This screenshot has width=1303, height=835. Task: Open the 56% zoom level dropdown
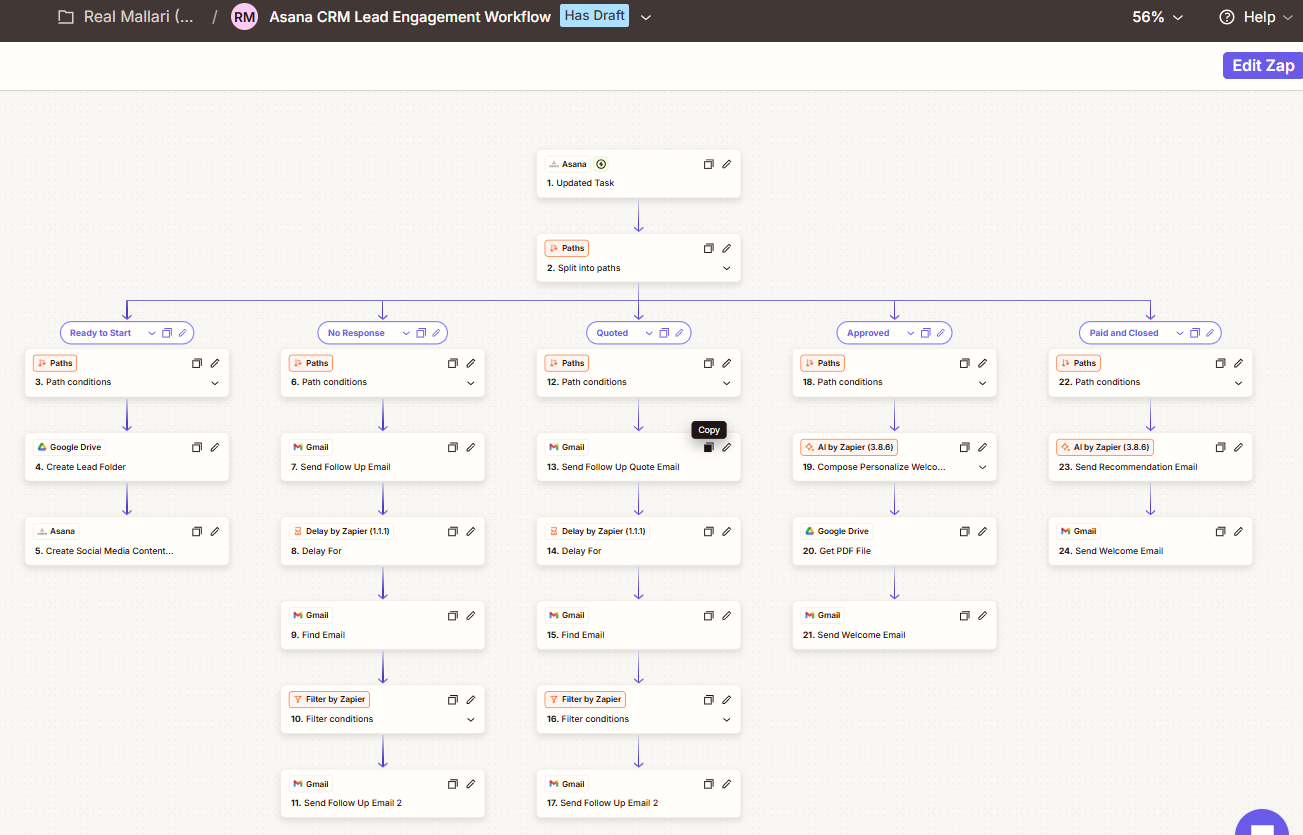(1158, 17)
